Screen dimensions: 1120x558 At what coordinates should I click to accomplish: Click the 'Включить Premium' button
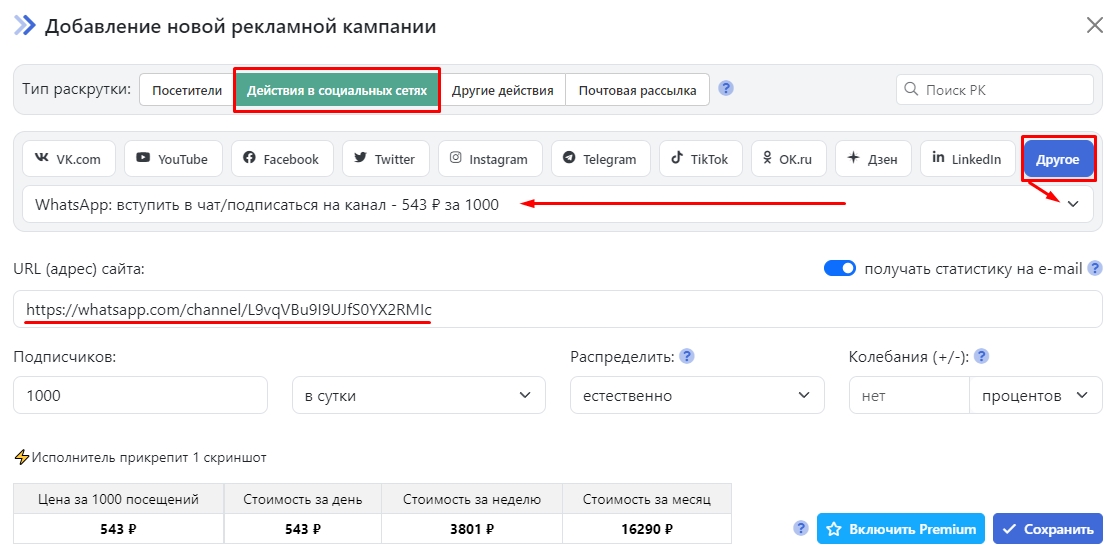pos(900,529)
